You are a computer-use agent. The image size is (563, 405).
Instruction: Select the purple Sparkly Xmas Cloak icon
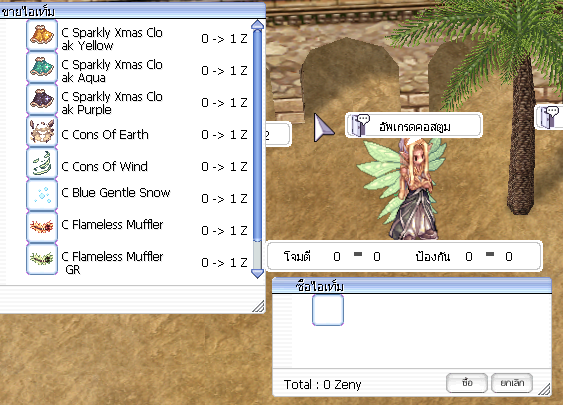tap(42, 99)
